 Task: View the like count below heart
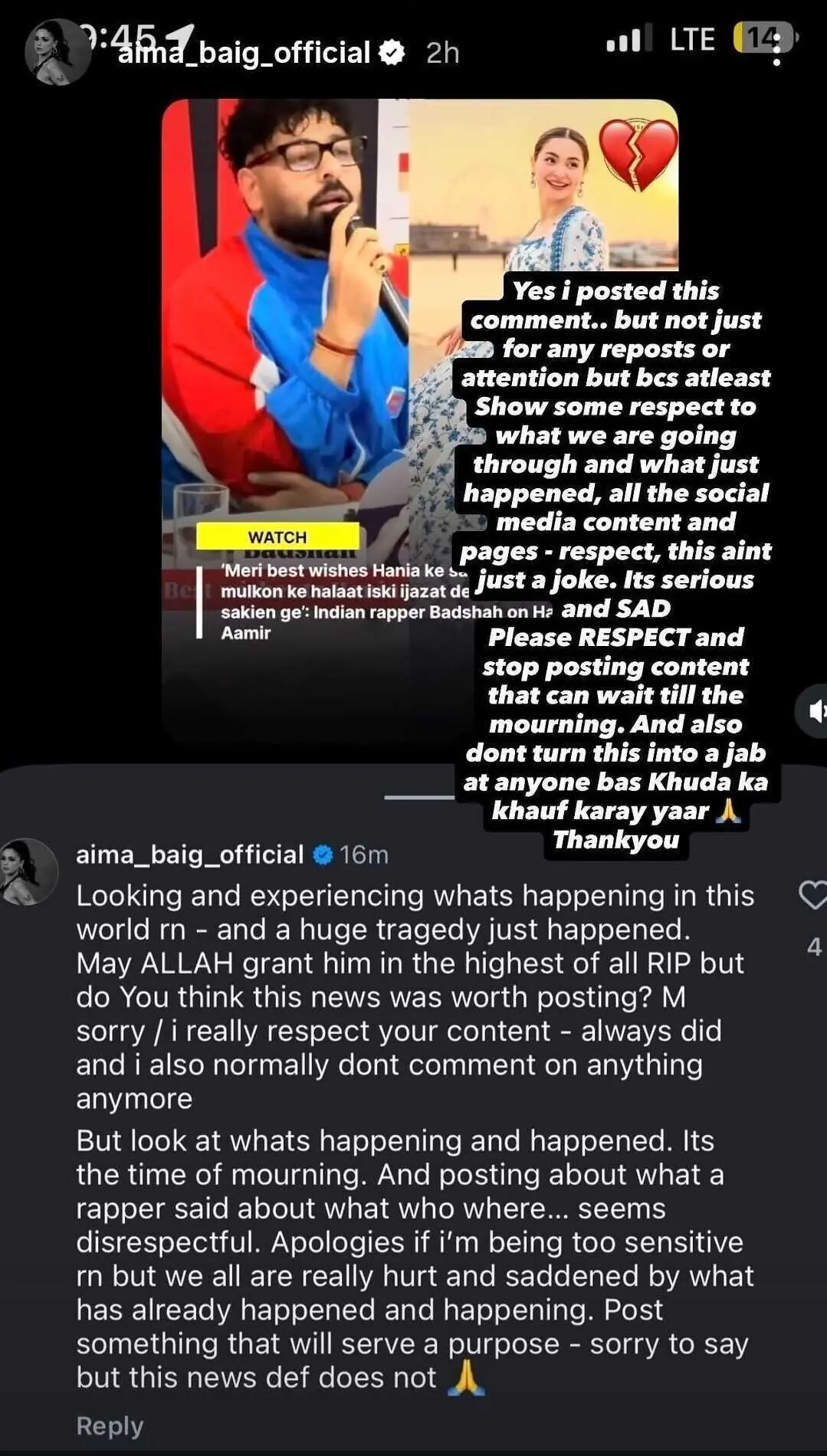click(814, 947)
